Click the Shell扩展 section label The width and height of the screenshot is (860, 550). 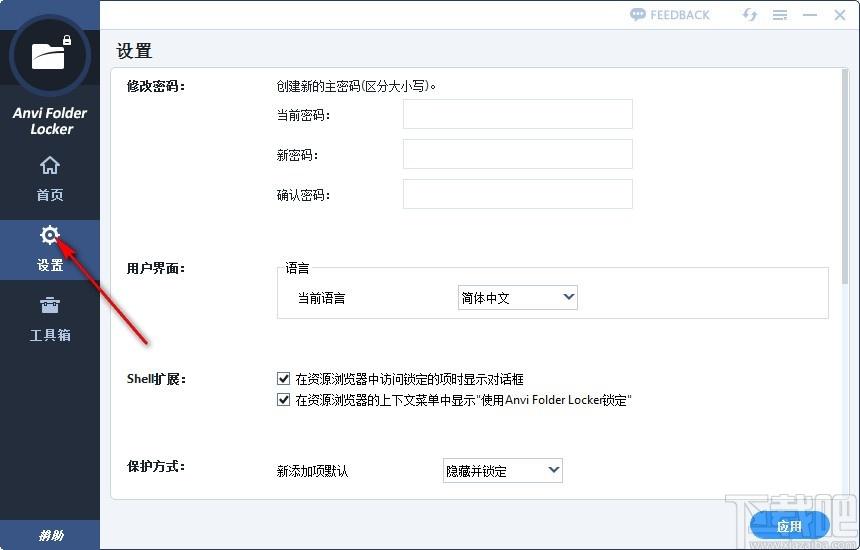[156, 379]
